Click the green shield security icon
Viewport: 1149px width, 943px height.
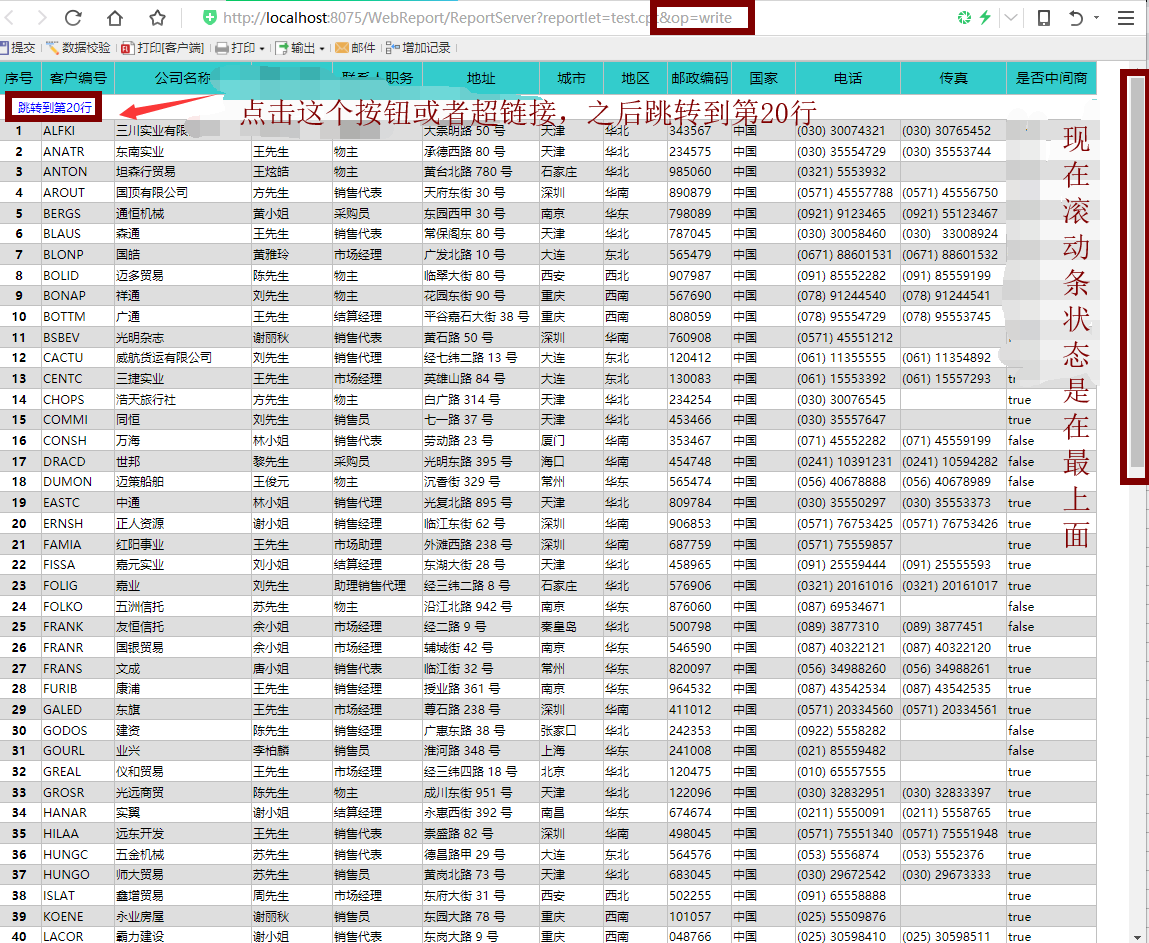pos(209,18)
